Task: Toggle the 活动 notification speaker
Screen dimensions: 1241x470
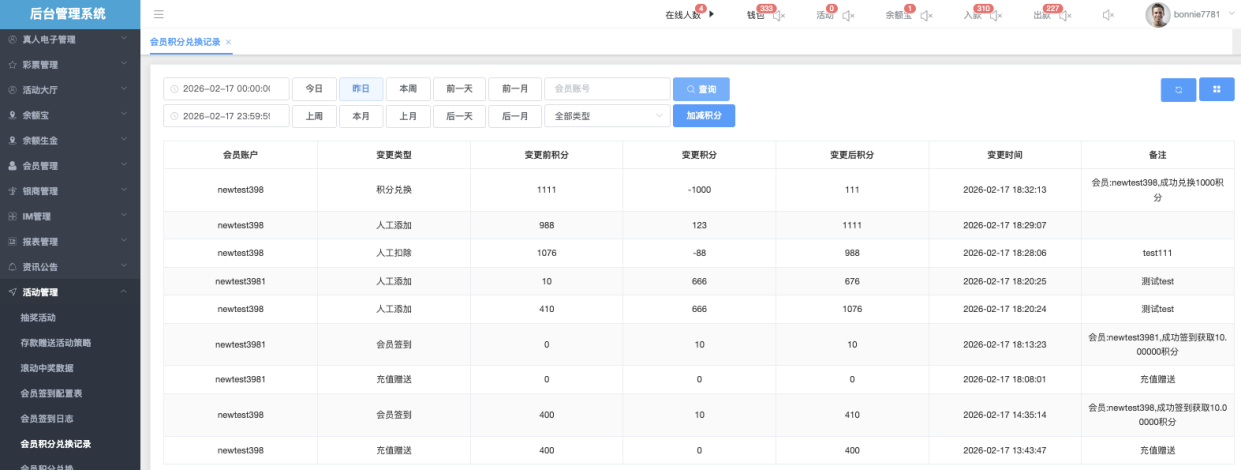Action: (848, 15)
